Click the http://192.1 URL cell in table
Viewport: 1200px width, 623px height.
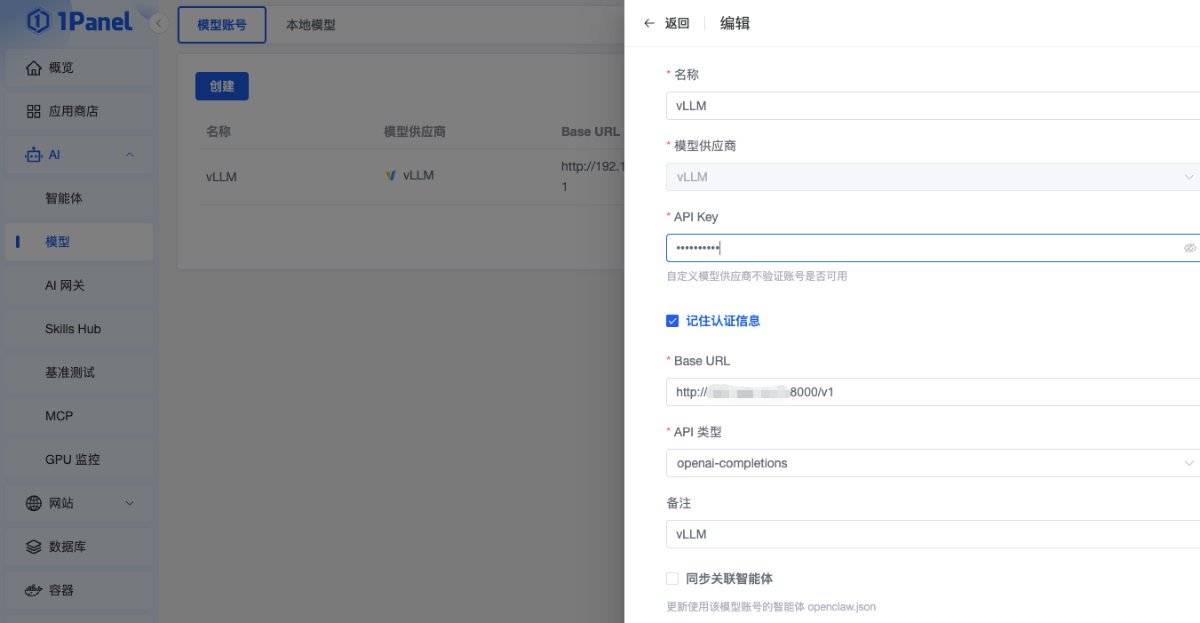point(592,176)
